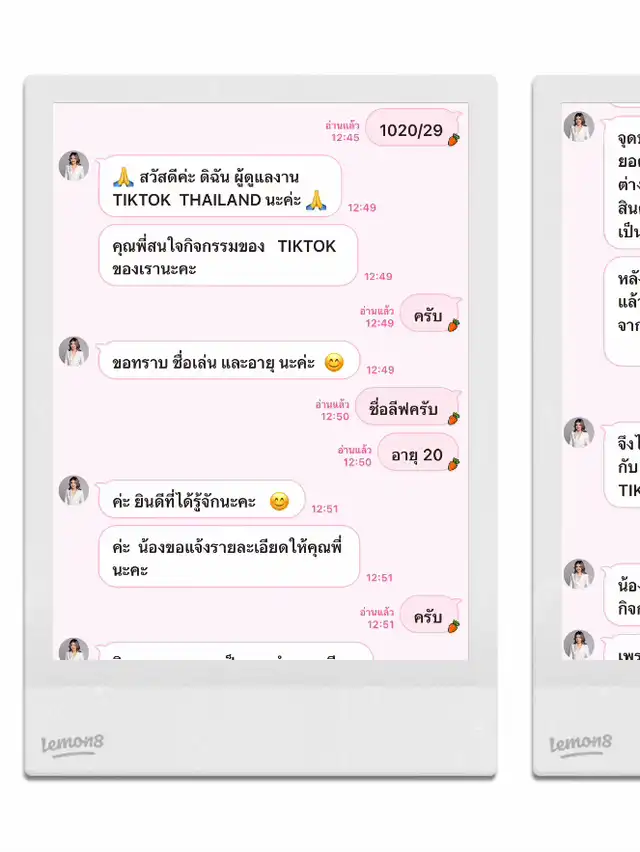Tap the avatar beside the nickname and age question

(74, 352)
